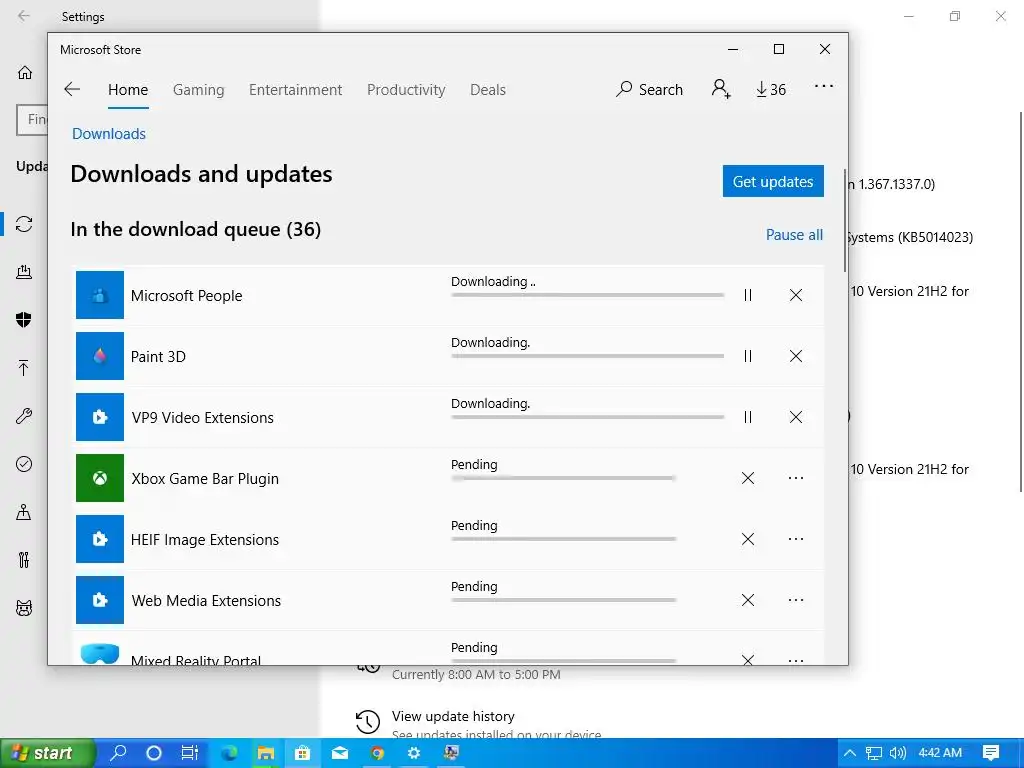Show hidden system tray icons

[x=850, y=753]
